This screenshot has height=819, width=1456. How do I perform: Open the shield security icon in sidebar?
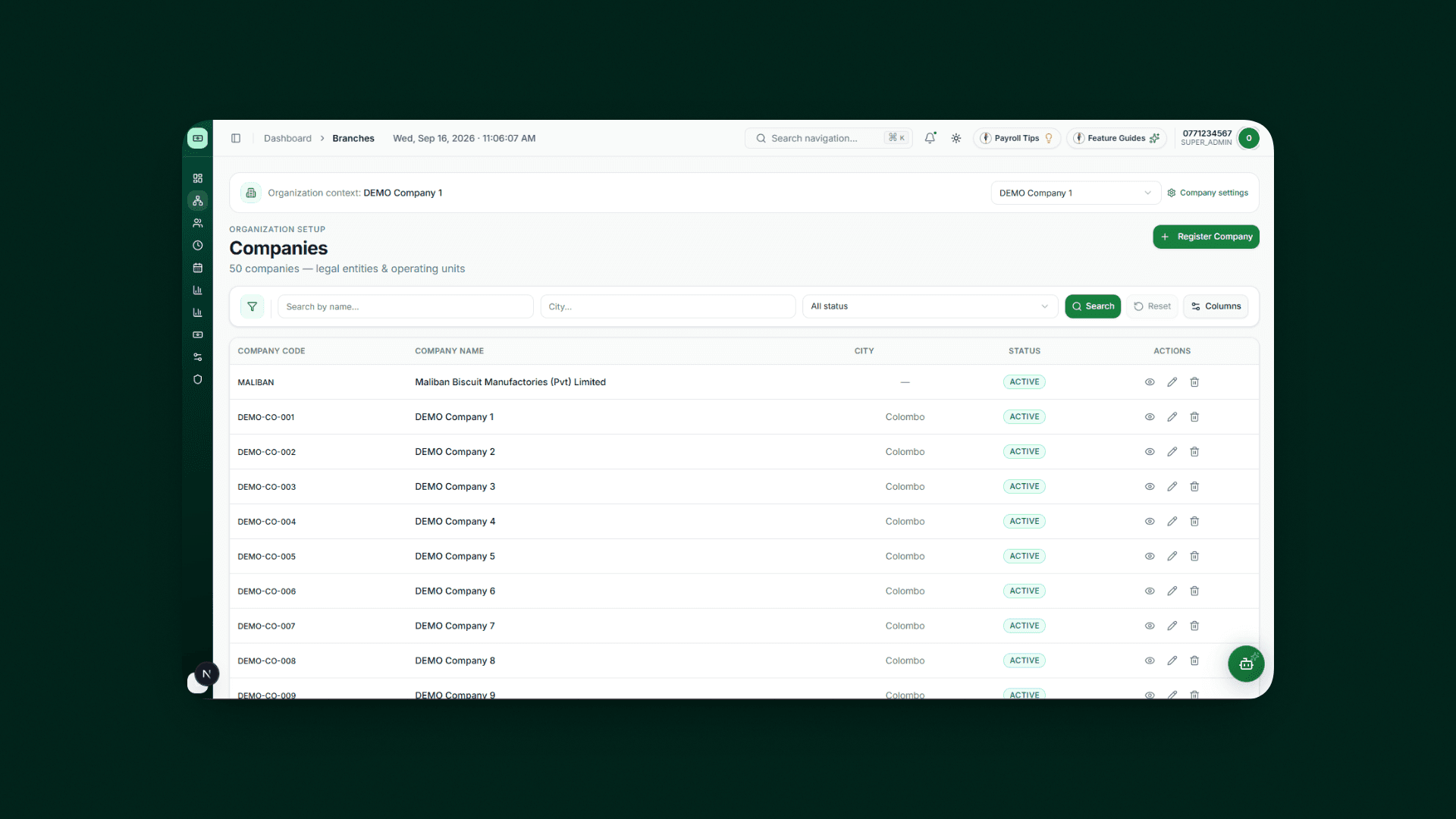pos(197,379)
